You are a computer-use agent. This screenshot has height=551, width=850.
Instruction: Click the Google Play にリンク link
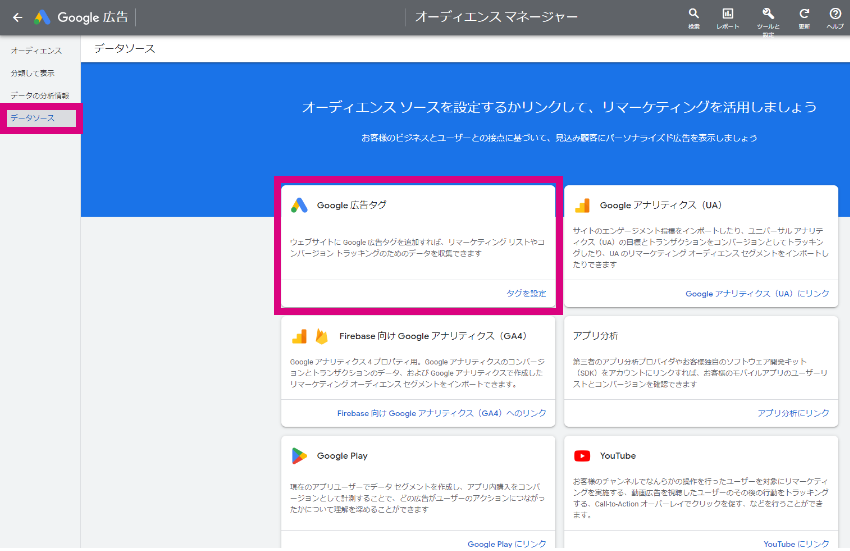pyautogui.click(x=507, y=543)
